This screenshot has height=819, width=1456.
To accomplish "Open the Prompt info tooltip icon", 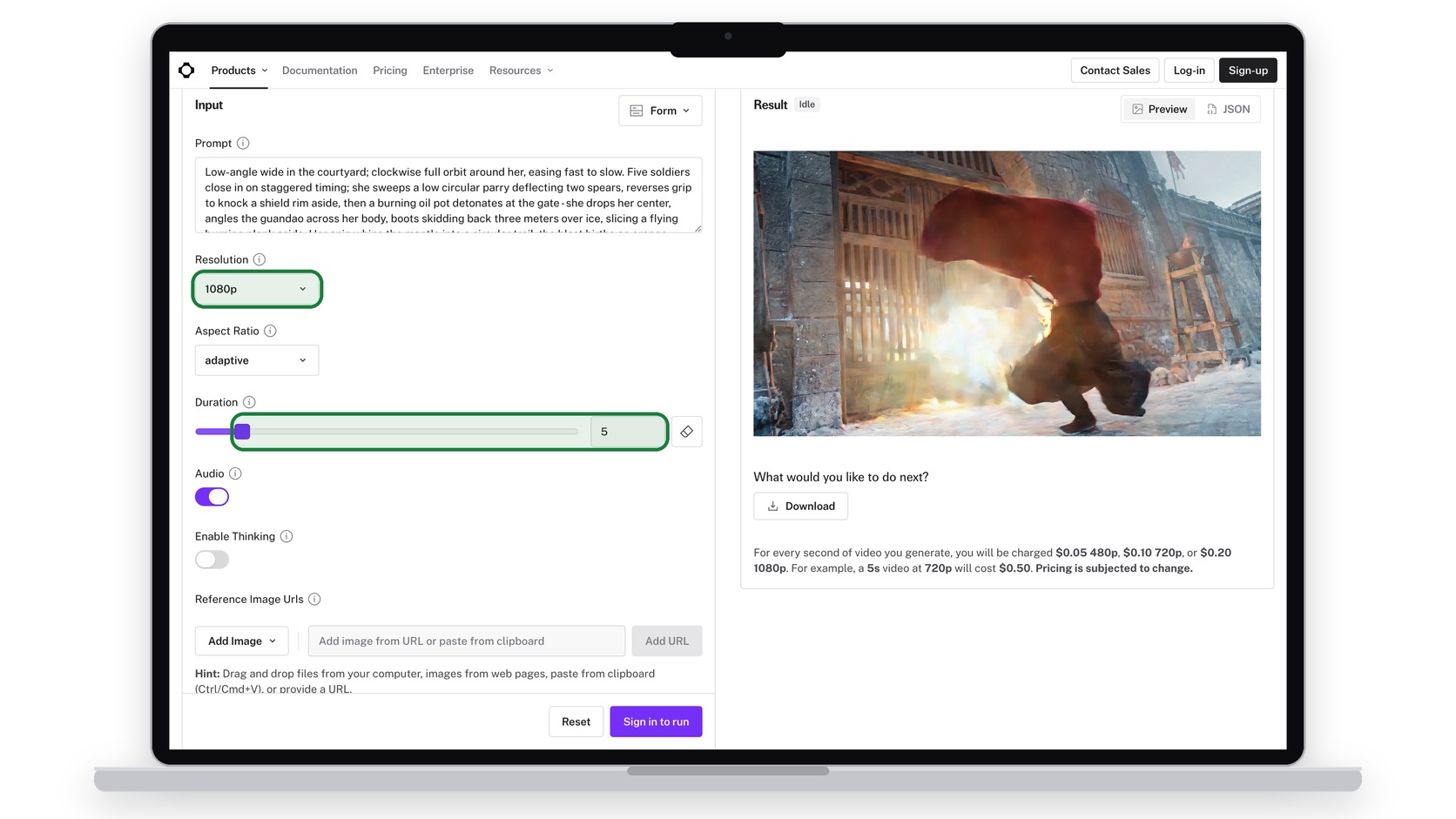I will point(243,144).
